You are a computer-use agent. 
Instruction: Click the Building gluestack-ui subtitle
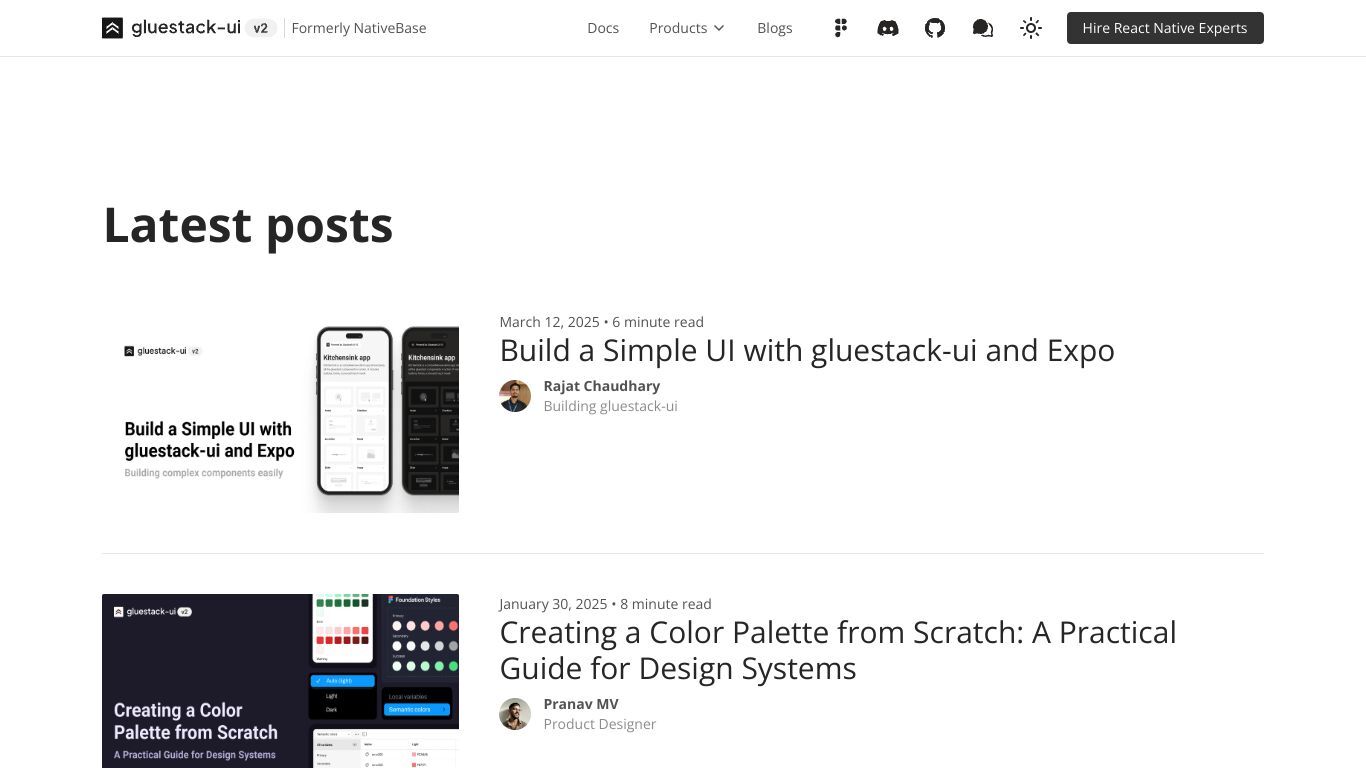click(610, 406)
